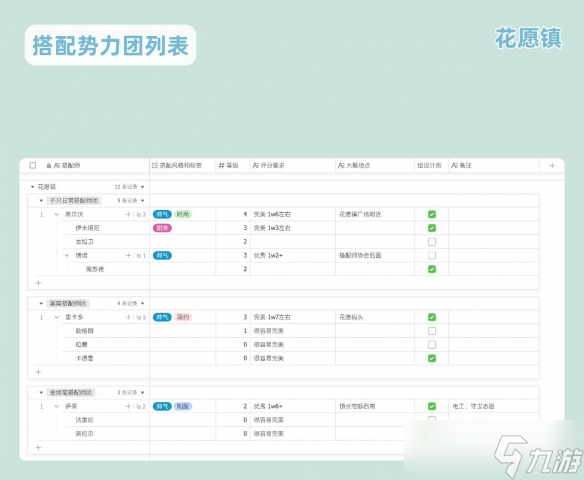The width and height of the screenshot is (584, 480).
Task: Click the plus icon in the 优秀 1w6+ row
Action: pos(128,406)
